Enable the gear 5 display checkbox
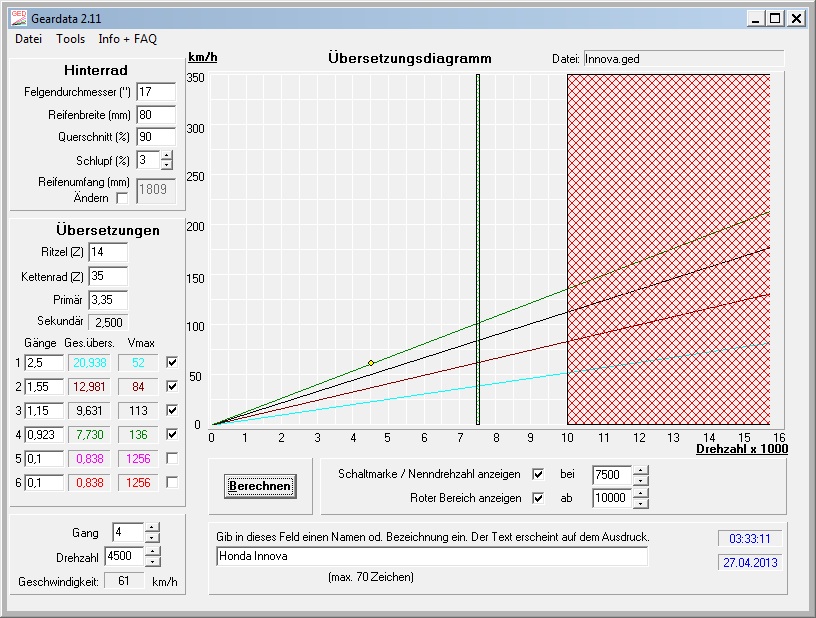This screenshot has height=618, width=816. pos(173,458)
